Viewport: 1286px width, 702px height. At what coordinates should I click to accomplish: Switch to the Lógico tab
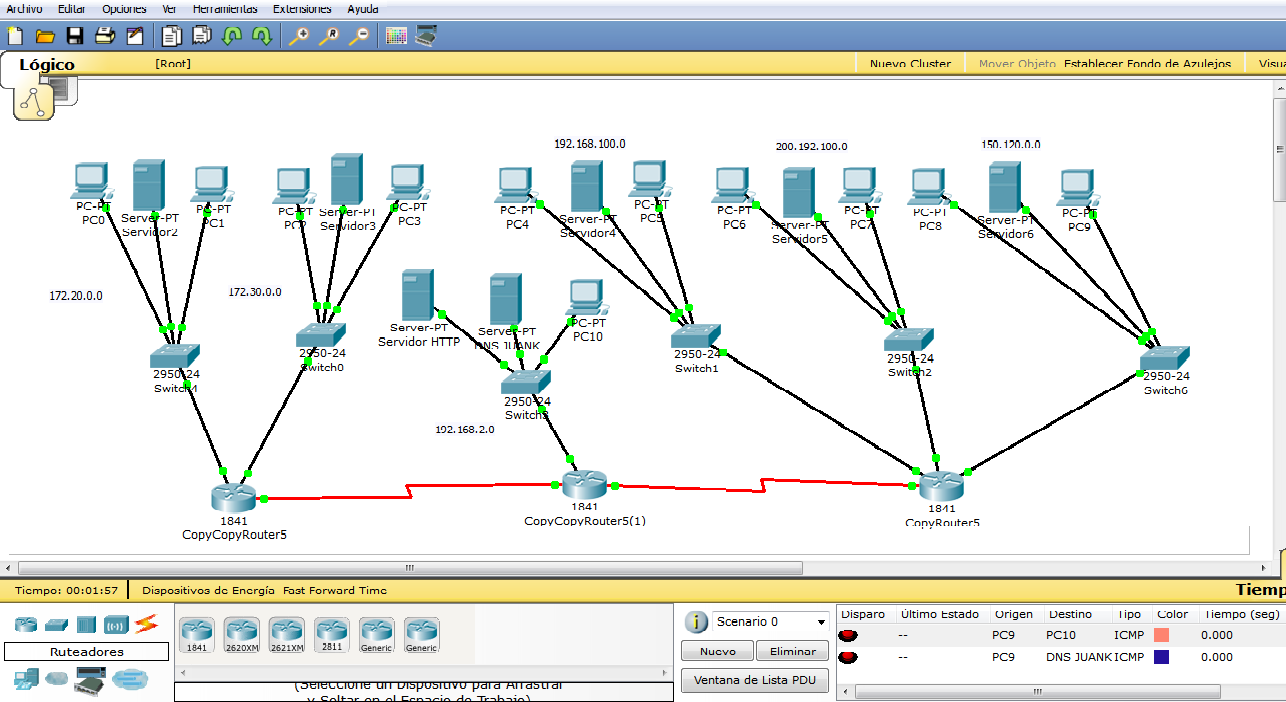47,63
